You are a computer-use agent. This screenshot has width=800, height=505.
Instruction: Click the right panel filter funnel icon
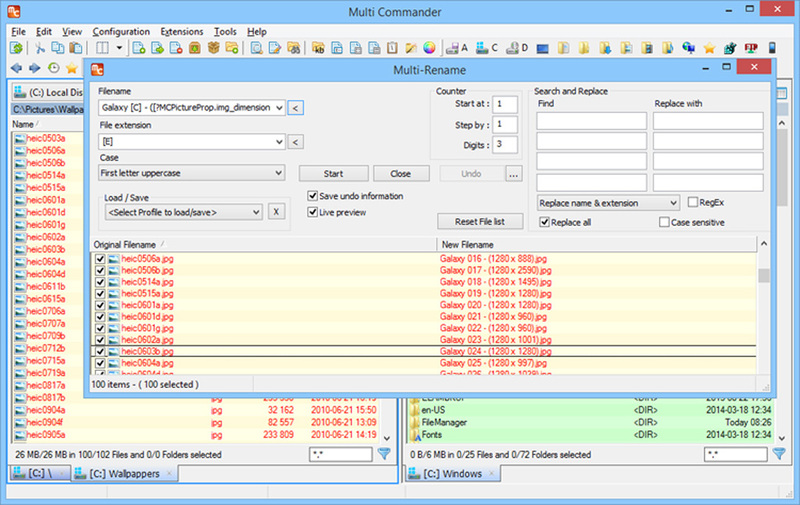tap(779, 453)
